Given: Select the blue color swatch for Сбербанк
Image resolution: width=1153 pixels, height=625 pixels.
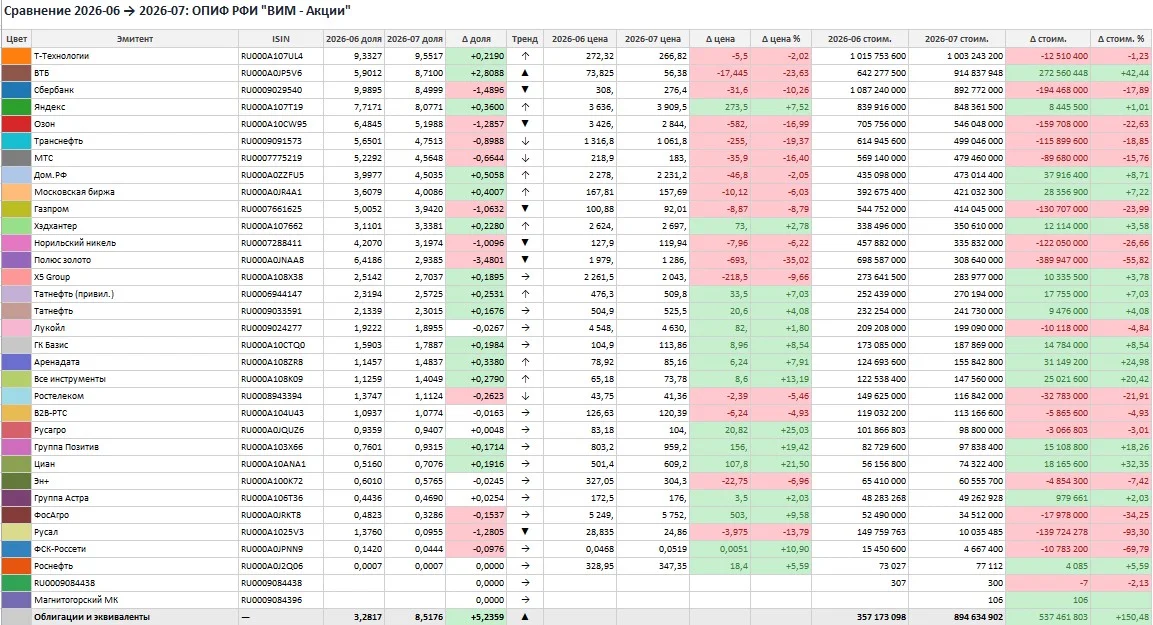Looking at the screenshot, I should click(15, 90).
